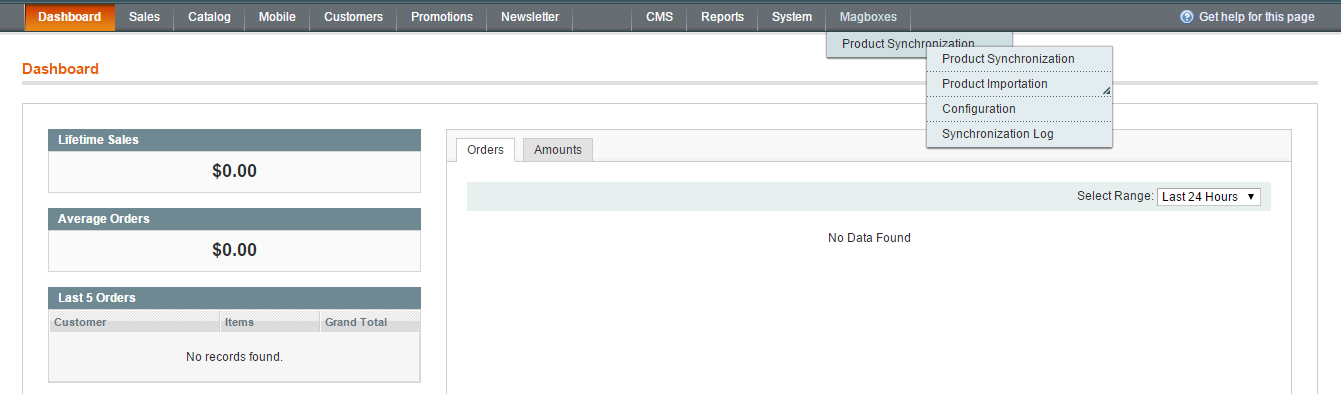1342x394 pixels.
Task: Open the CMS menu
Action: click(x=659, y=17)
